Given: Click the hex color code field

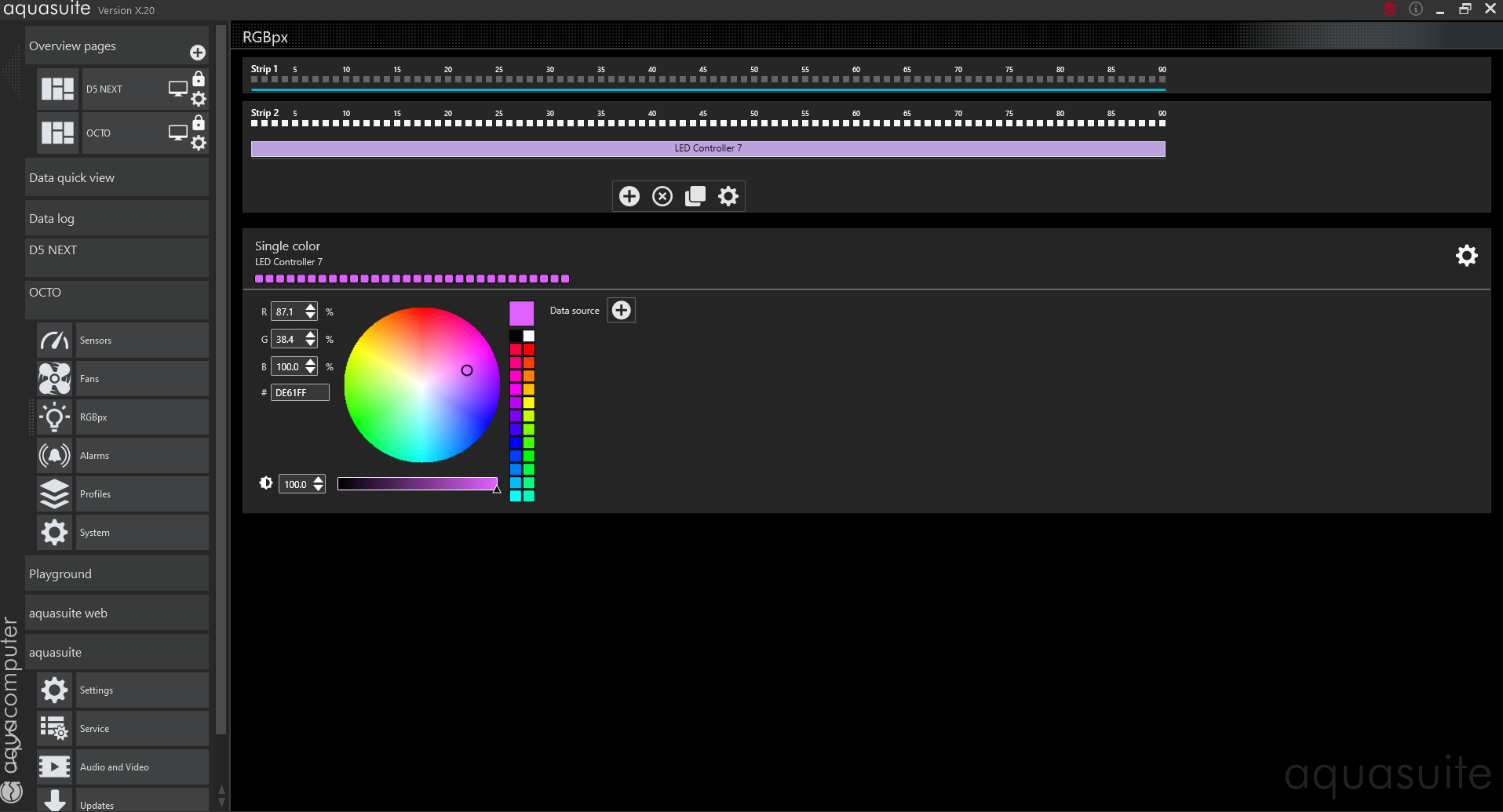Looking at the screenshot, I should [x=300, y=393].
